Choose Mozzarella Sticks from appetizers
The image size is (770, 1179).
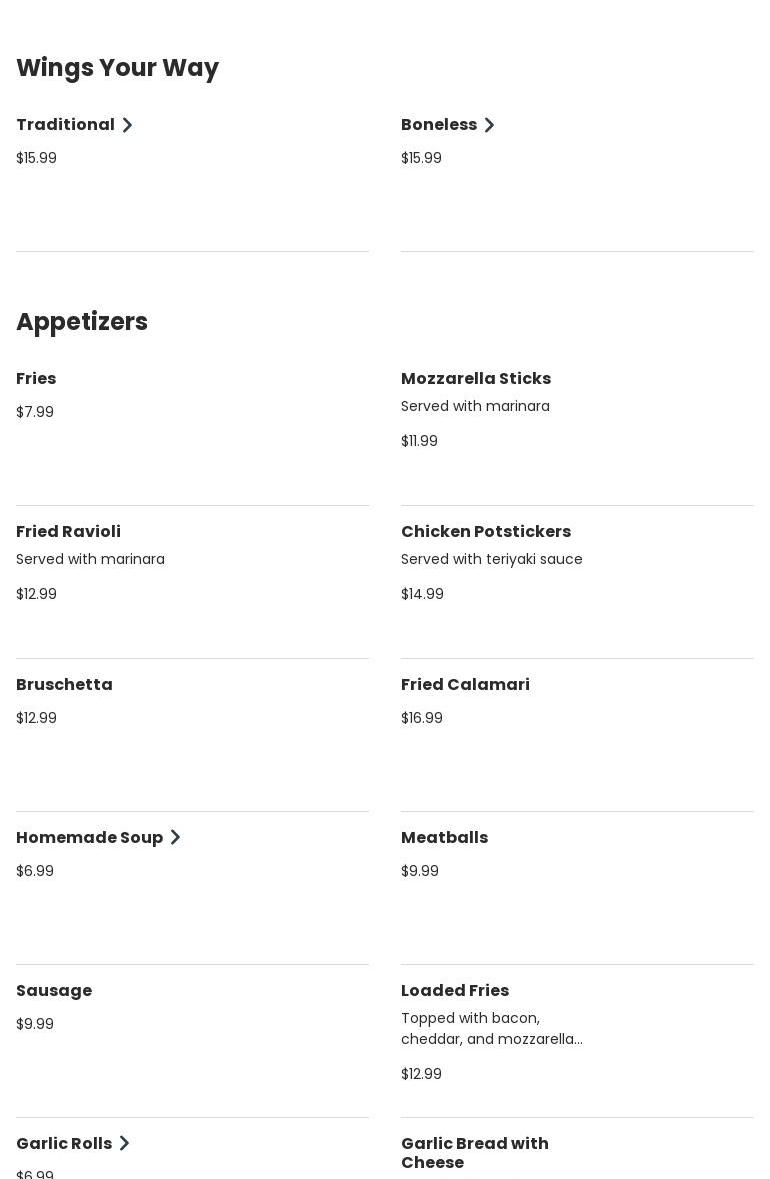coord(476,379)
